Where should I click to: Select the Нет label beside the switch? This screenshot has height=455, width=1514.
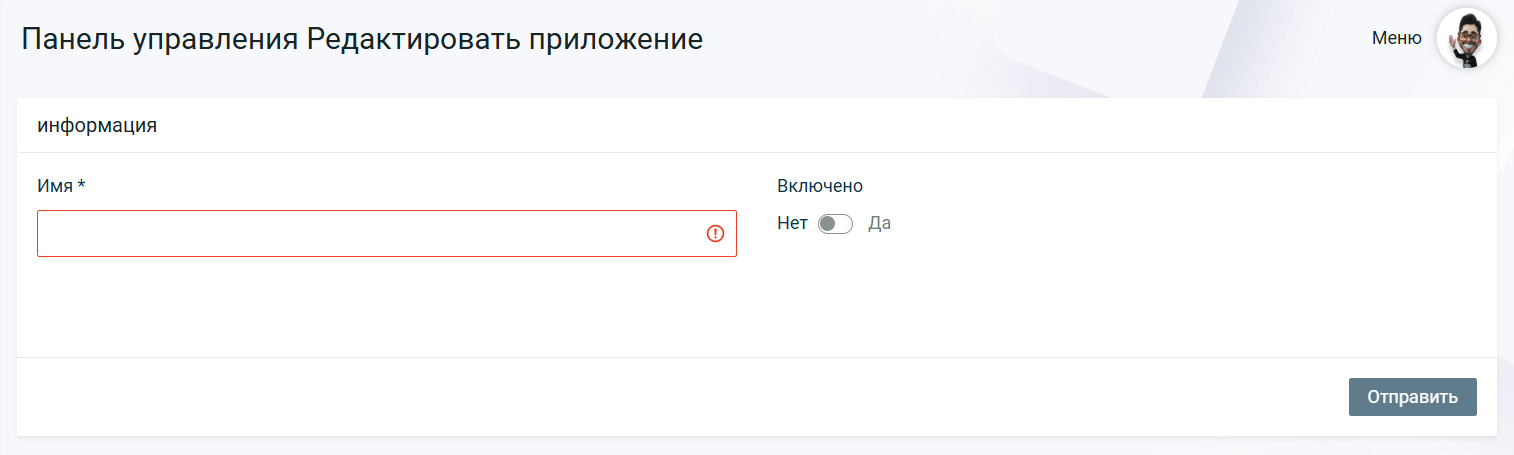point(792,224)
